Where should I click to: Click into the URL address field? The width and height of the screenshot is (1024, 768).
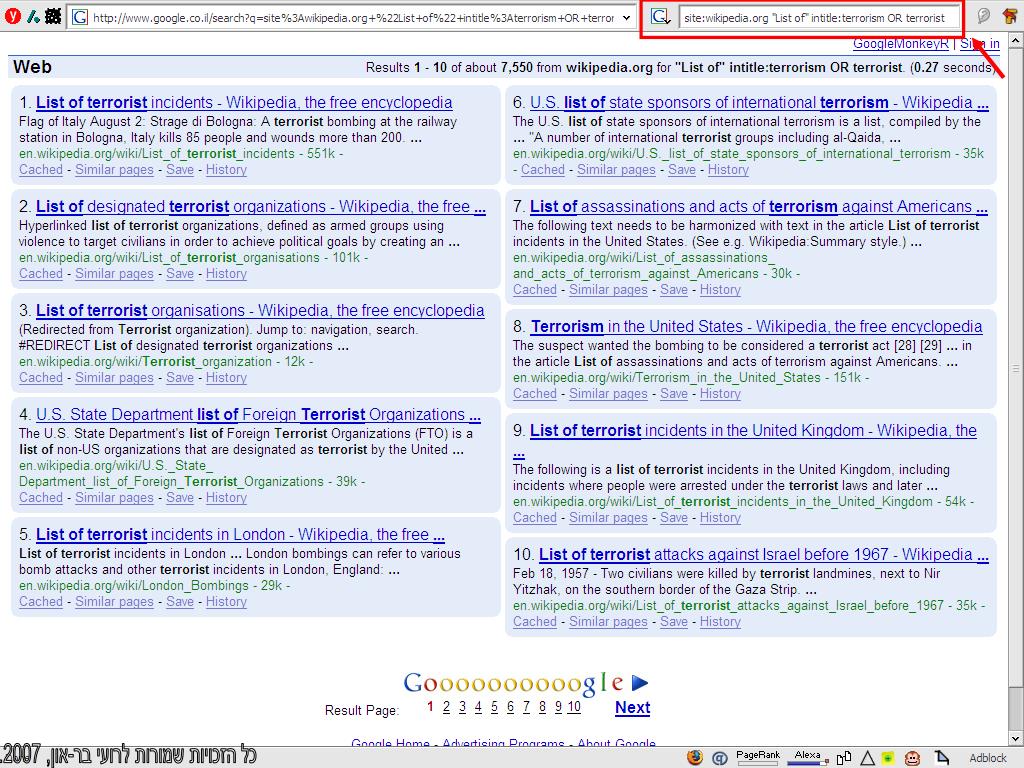[x=353, y=18]
